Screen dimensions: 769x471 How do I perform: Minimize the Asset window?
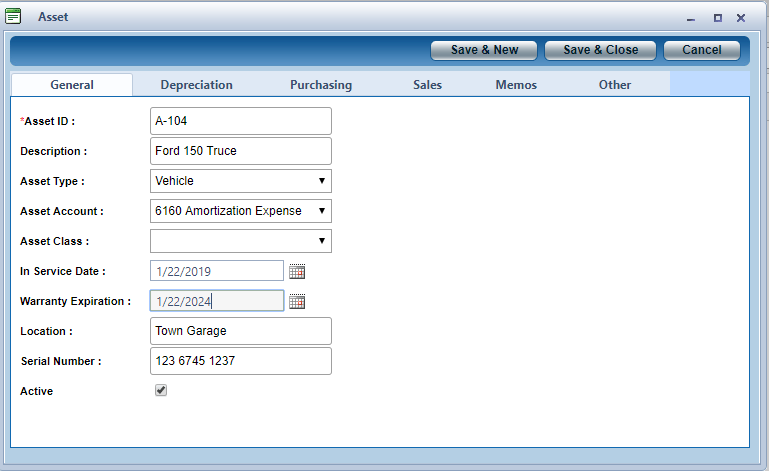click(691, 18)
